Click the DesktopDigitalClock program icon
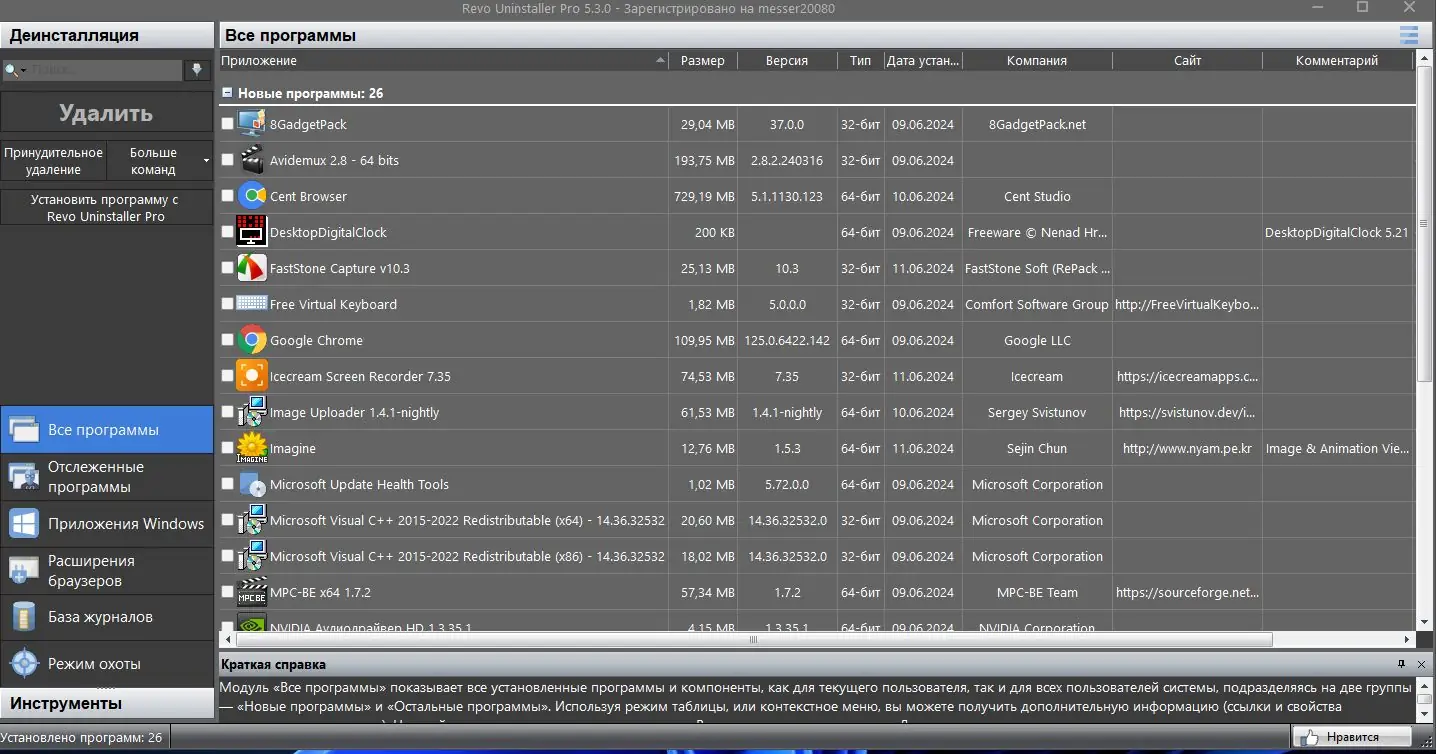 251,232
